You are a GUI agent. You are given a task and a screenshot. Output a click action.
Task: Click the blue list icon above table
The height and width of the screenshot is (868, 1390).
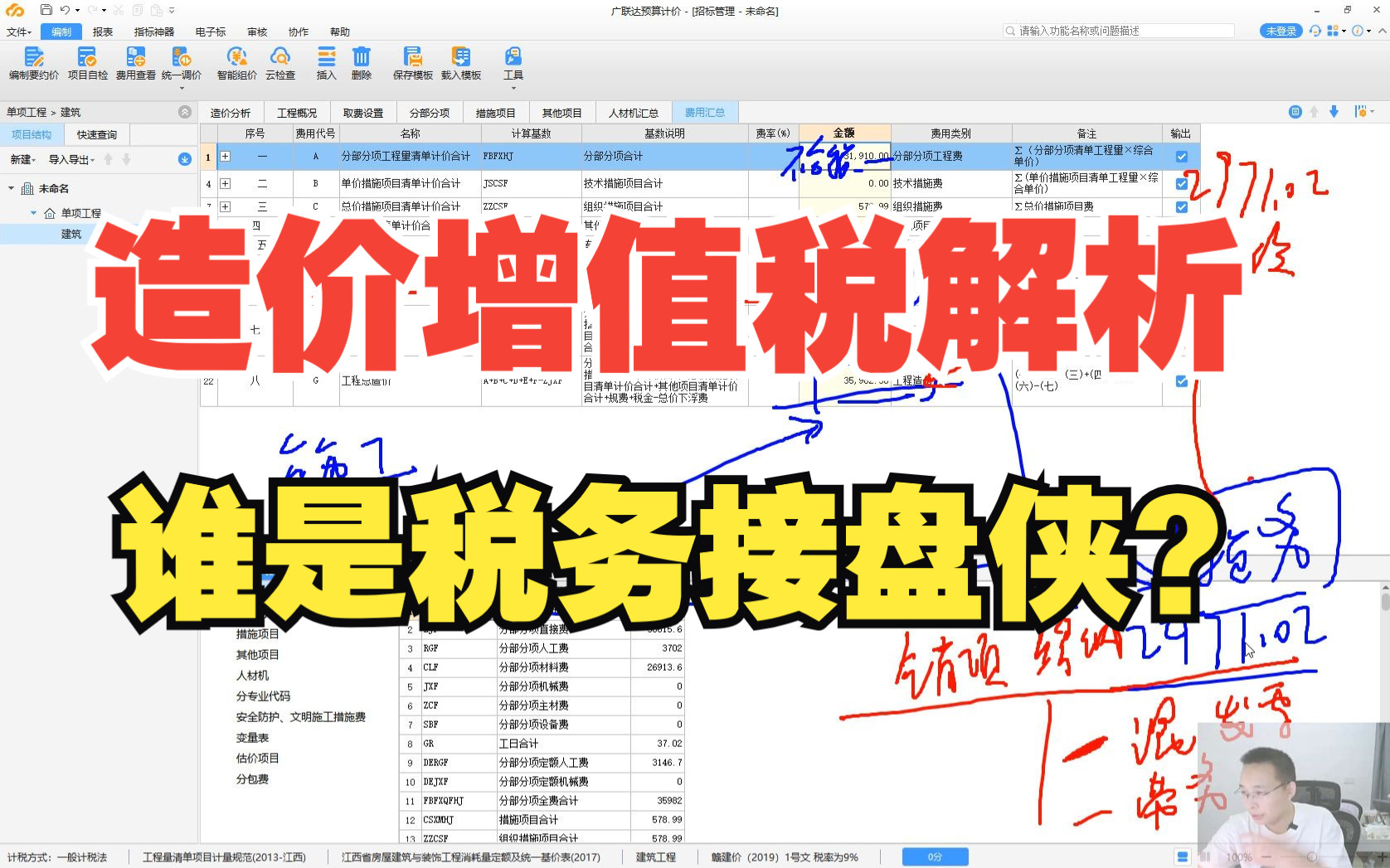coord(1295,112)
